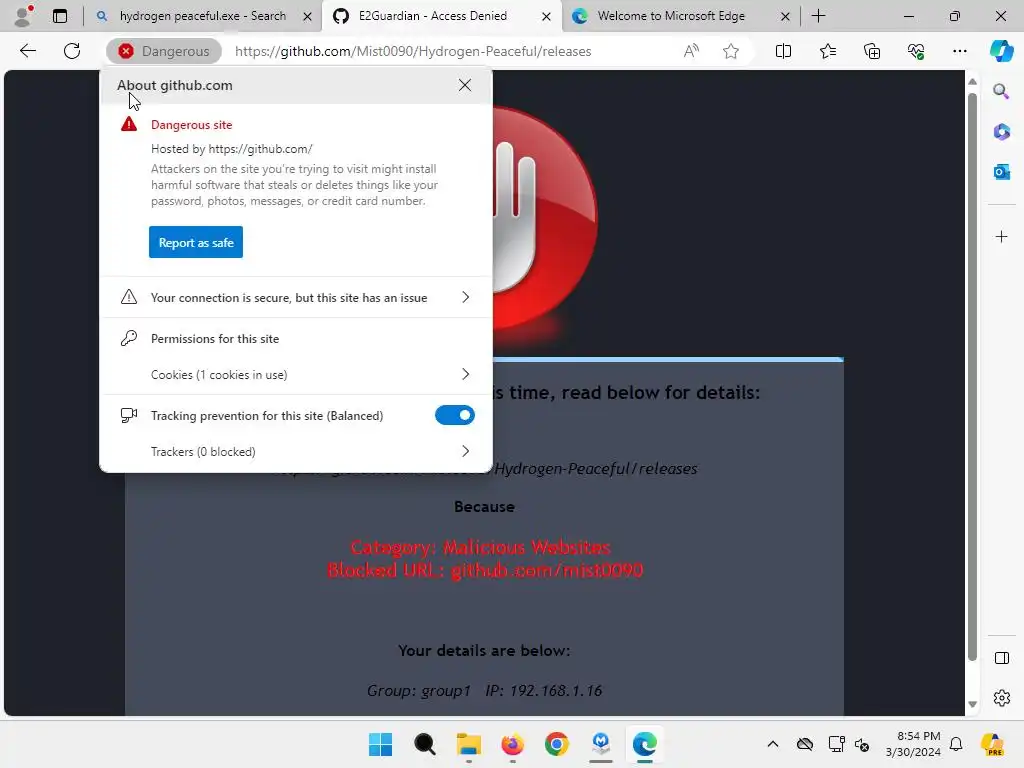Open the notifications bell icon
Screen dimensions: 1024x768
[x=956, y=744]
